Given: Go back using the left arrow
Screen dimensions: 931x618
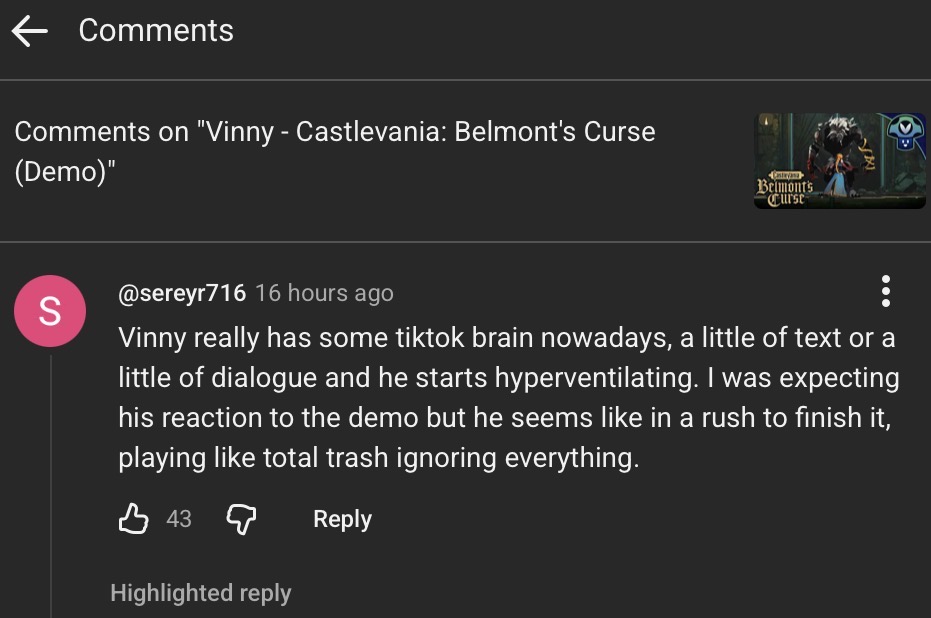Looking at the screenshot, I should click(30, 31).
